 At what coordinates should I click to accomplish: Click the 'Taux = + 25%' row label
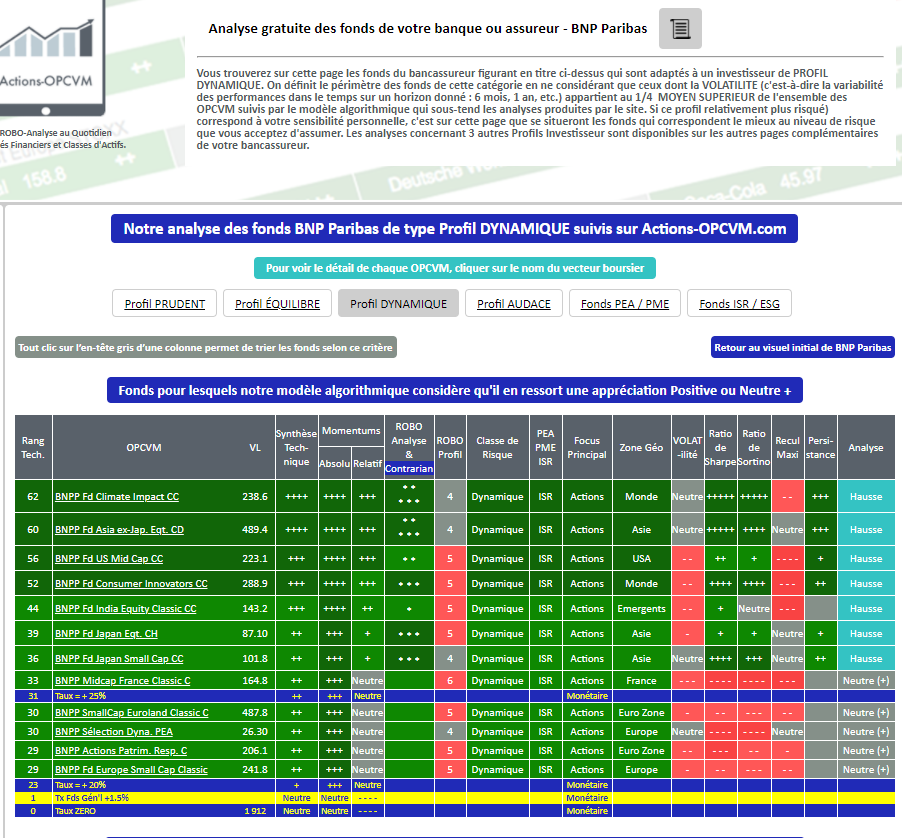coord(81,696)
